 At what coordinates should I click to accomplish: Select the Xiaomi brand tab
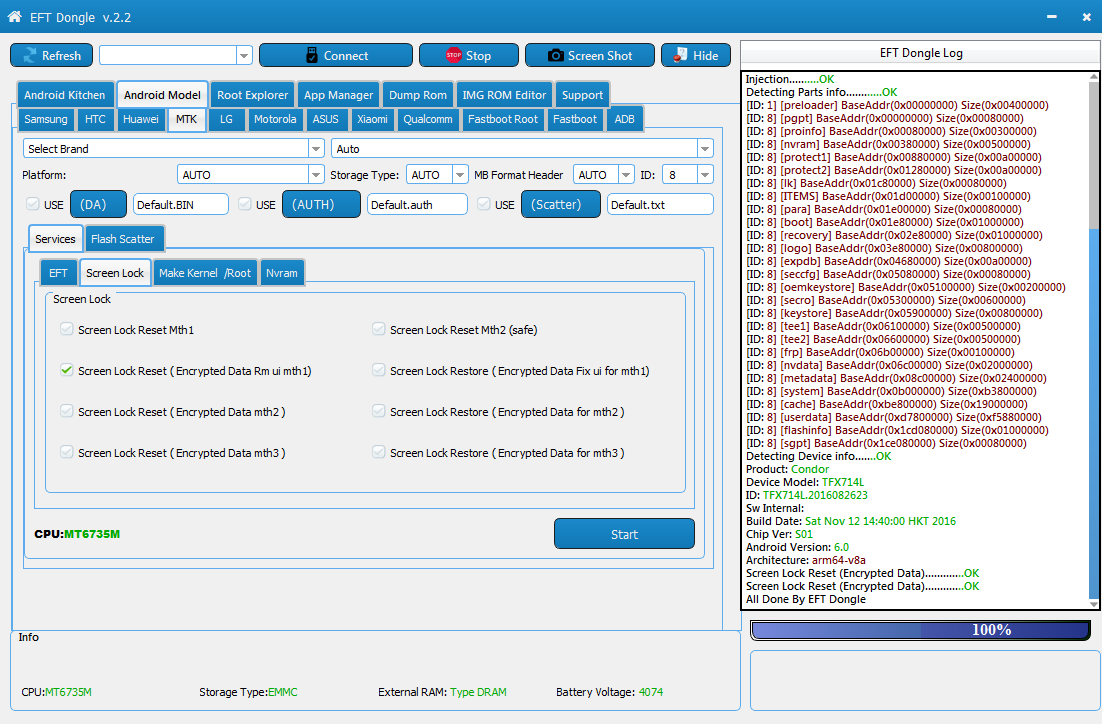[x=372, y=119]
